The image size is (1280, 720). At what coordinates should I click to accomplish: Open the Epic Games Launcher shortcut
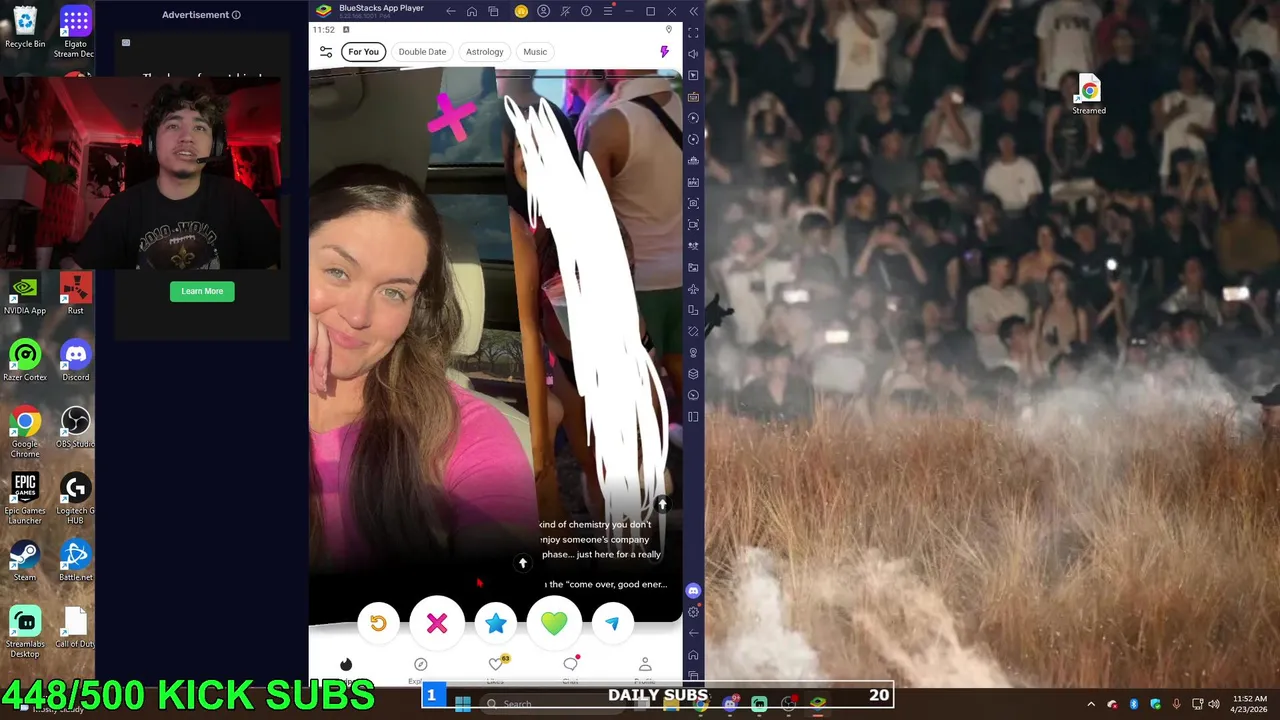25,499
